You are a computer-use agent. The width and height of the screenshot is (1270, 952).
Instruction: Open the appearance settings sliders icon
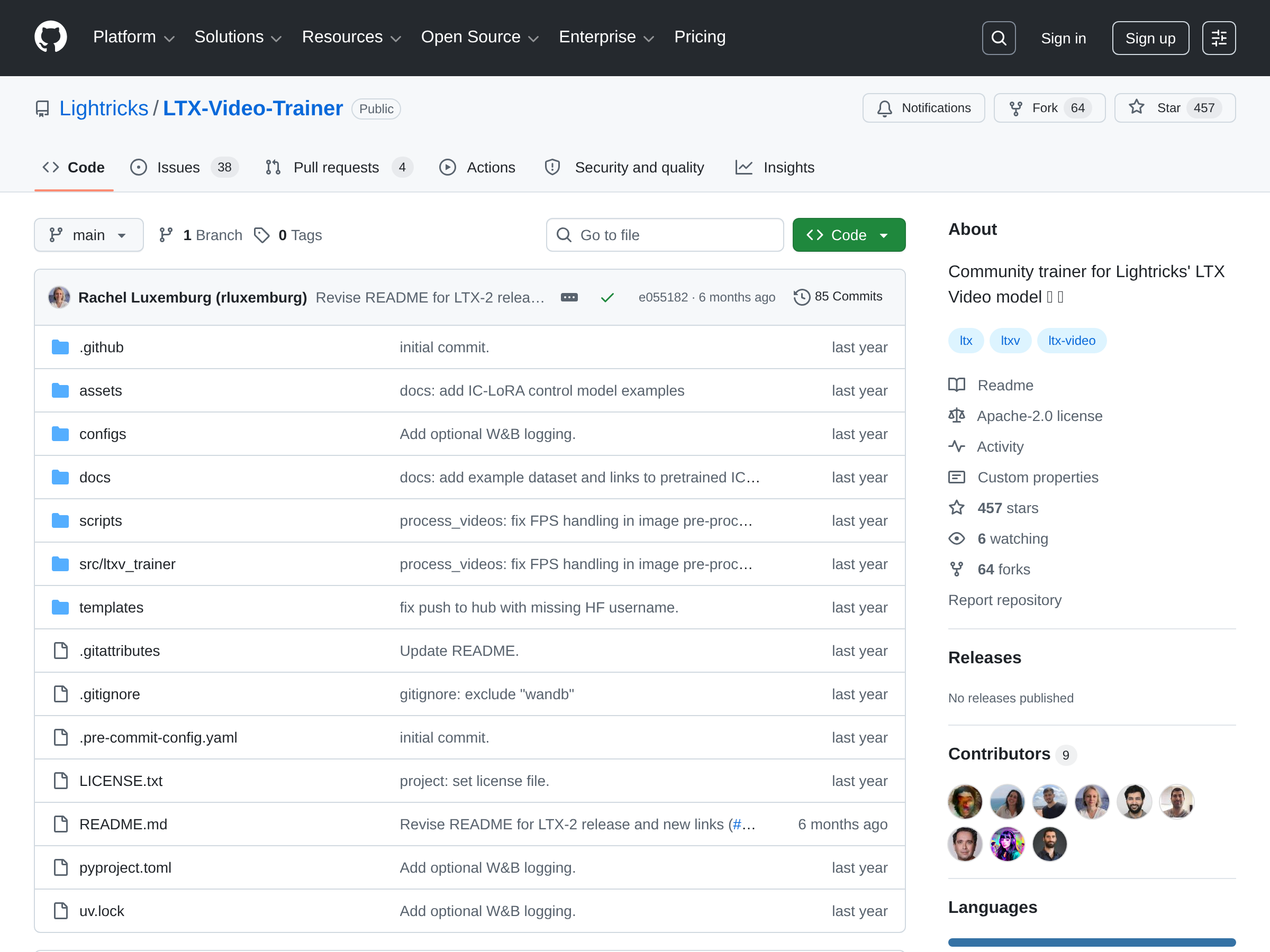point(1218,38)
